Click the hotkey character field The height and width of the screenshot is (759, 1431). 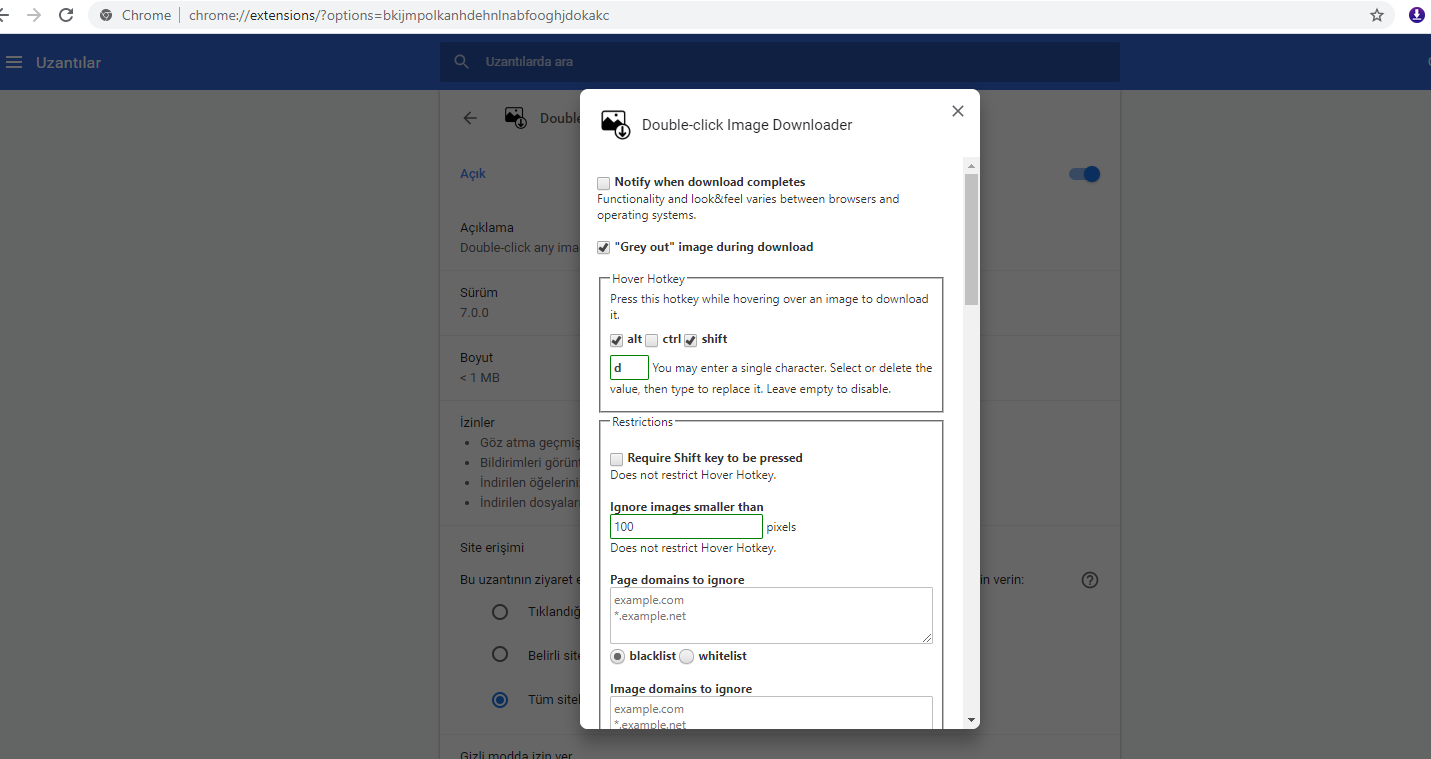(630, 368)
